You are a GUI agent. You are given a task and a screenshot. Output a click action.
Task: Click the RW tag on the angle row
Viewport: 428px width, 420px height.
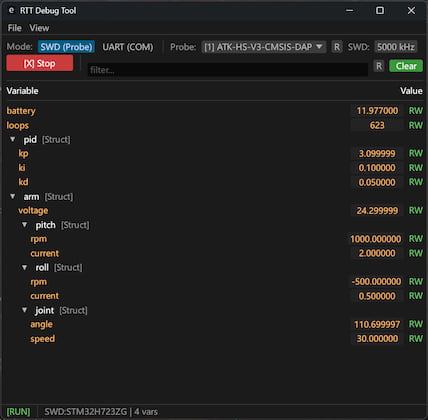click(x=416, y=324)
